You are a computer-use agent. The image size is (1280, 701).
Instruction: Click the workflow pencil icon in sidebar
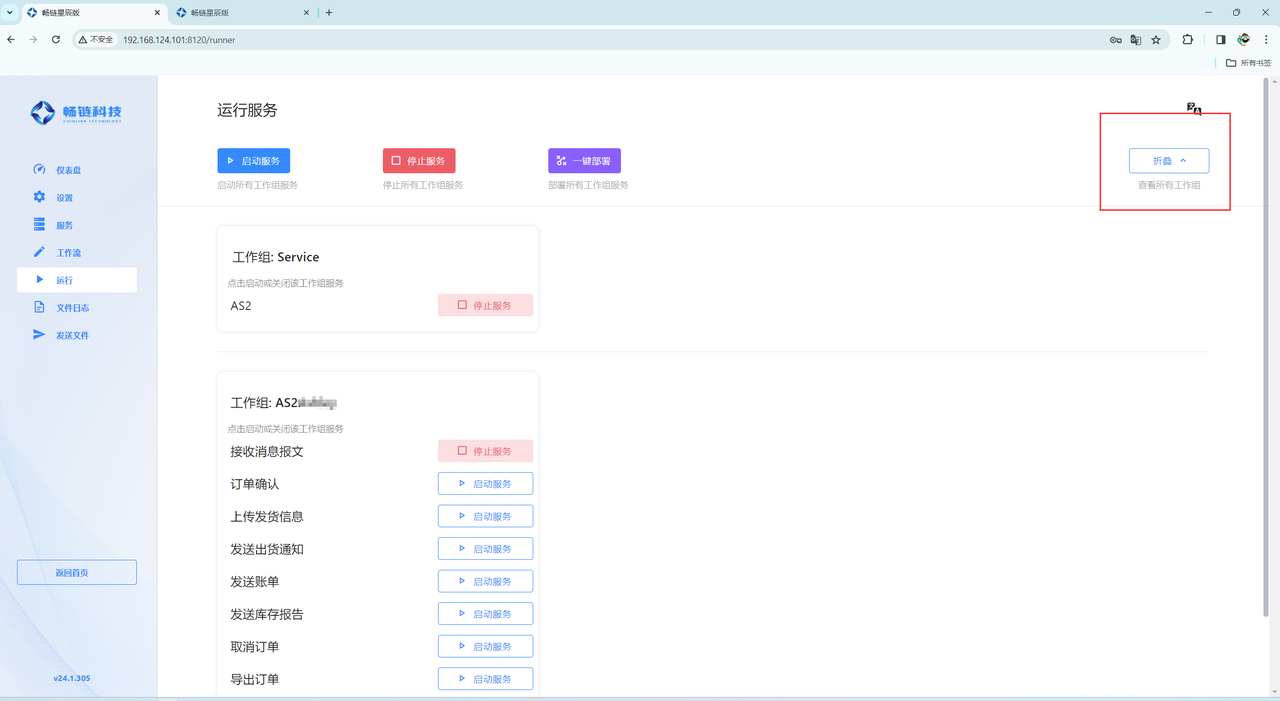pyautogui.click(x=39, y=252)
